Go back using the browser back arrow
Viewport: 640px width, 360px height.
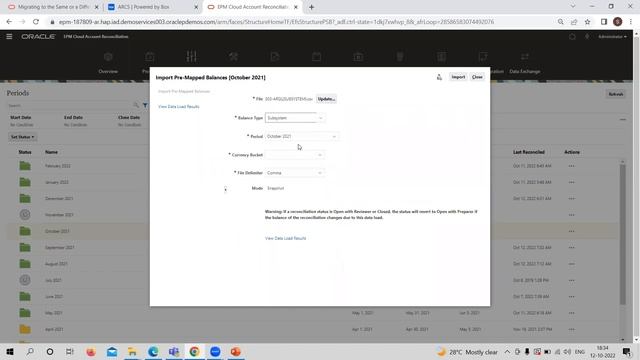(9, 22)
